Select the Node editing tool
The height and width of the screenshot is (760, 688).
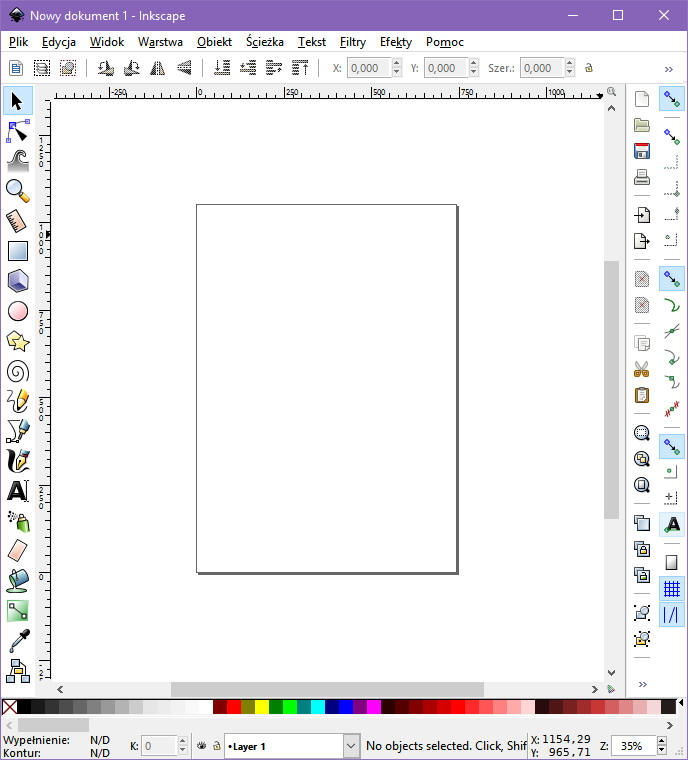17,131
